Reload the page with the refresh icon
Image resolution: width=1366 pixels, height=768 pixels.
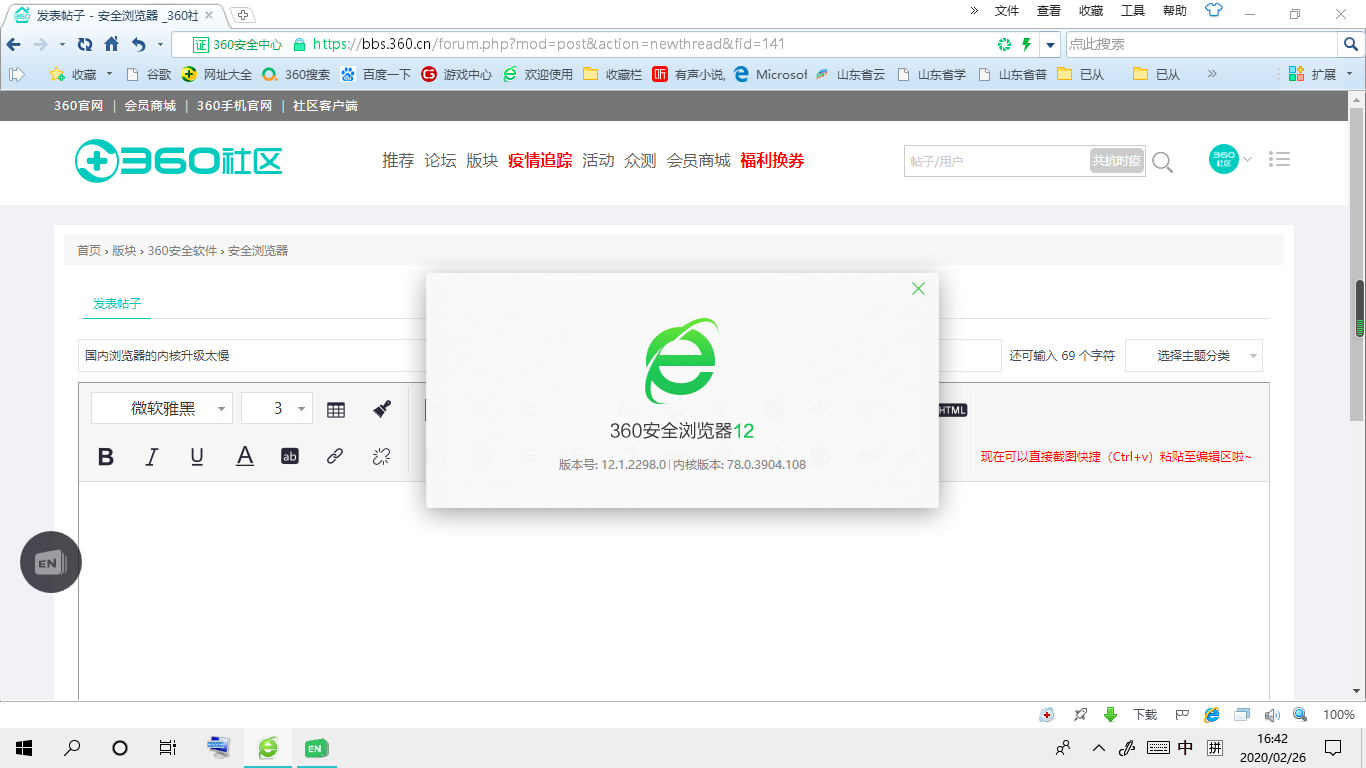coord(85,44)
